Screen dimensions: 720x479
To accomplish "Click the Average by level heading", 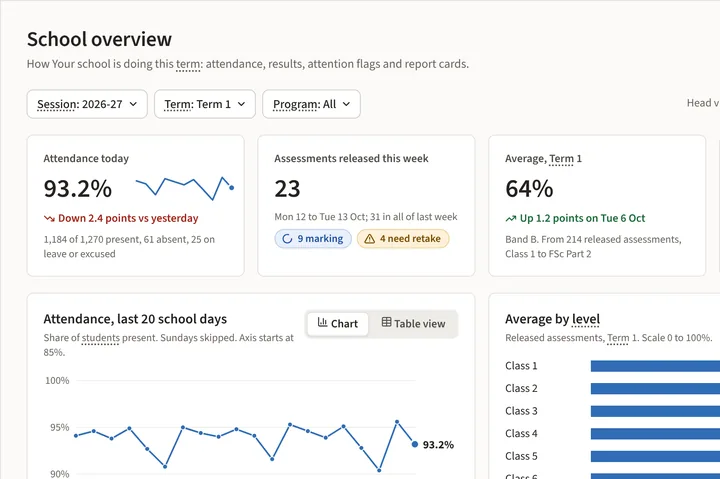I will [552, 319].
